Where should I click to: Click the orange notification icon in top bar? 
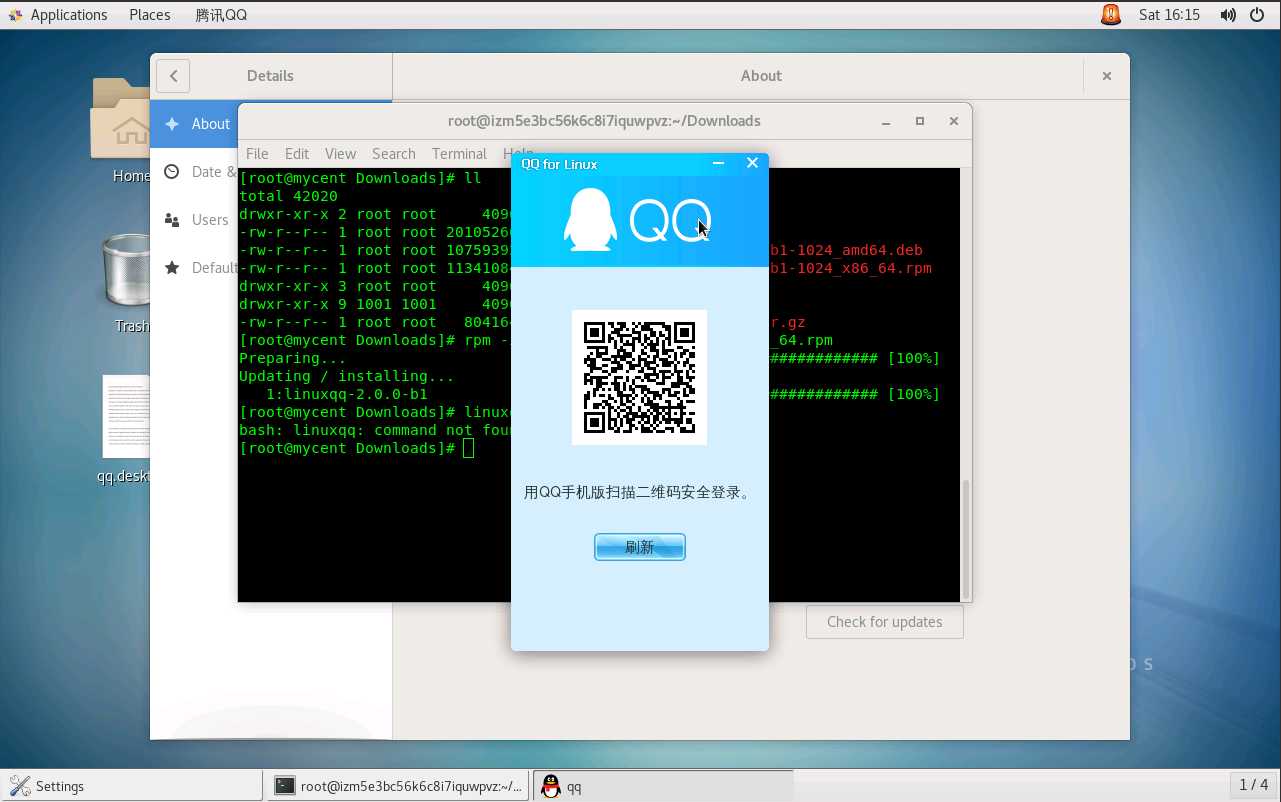1111,15
